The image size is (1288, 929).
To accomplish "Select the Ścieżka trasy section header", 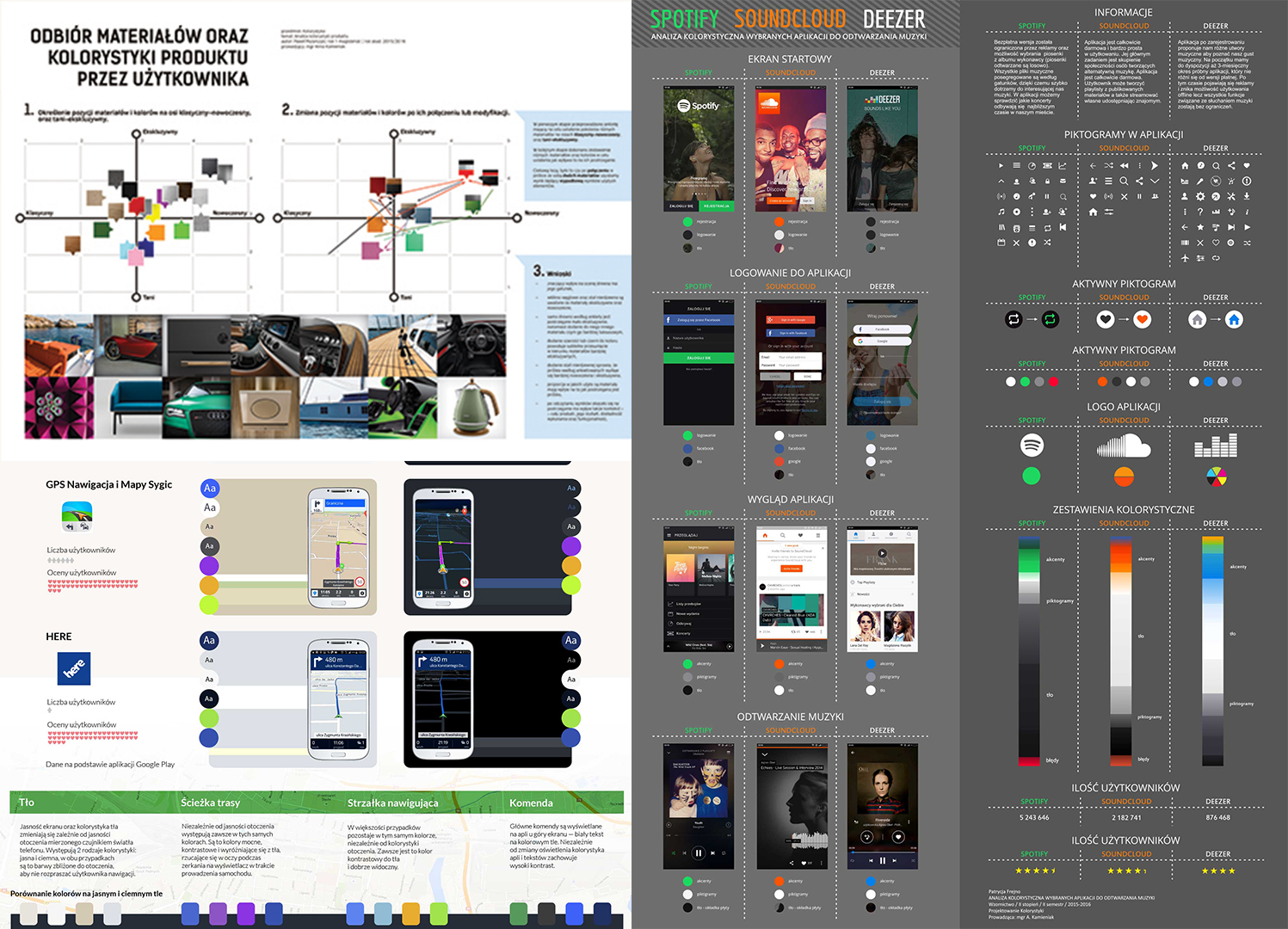I will (211, 803).
